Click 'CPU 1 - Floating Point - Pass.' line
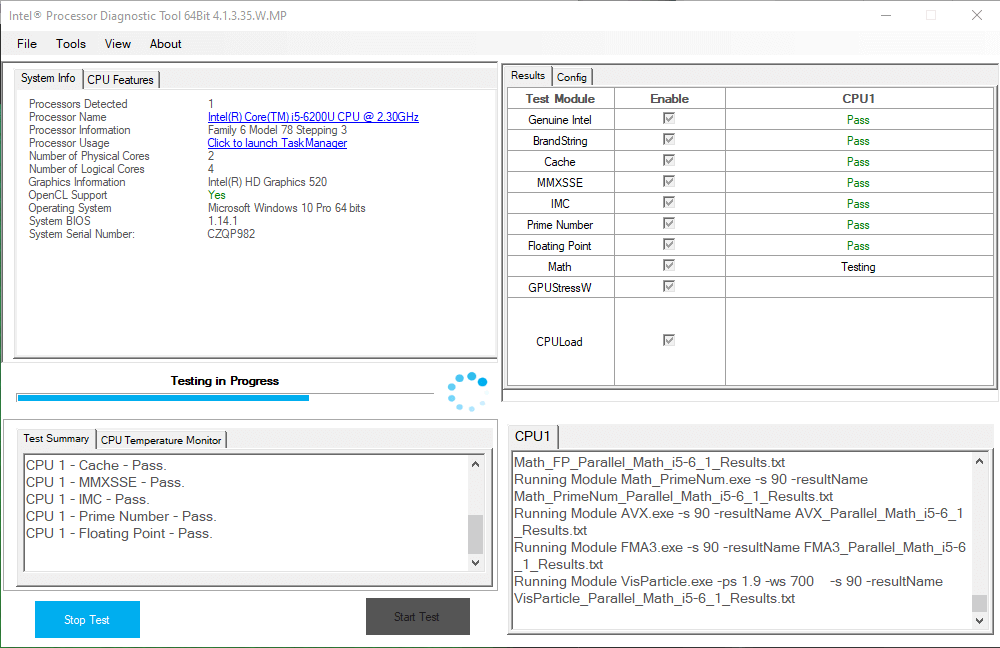 119,534
